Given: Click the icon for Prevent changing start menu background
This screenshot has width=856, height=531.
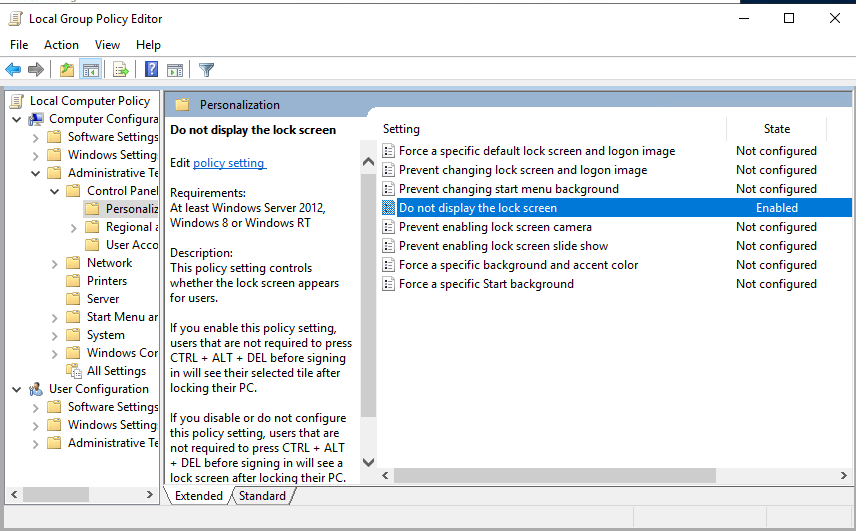Looking at the screenshot, I should (388, 189).
